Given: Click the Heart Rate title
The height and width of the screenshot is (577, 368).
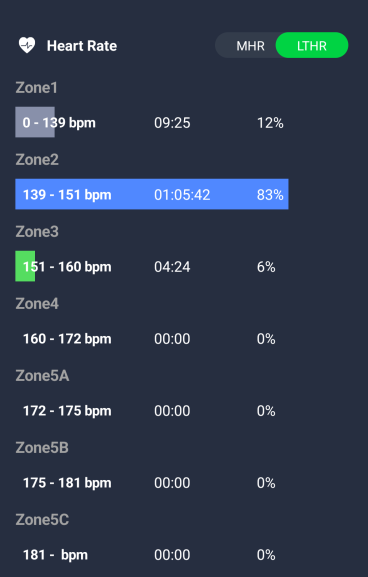Looking at the screenshot, I should 82,46.
